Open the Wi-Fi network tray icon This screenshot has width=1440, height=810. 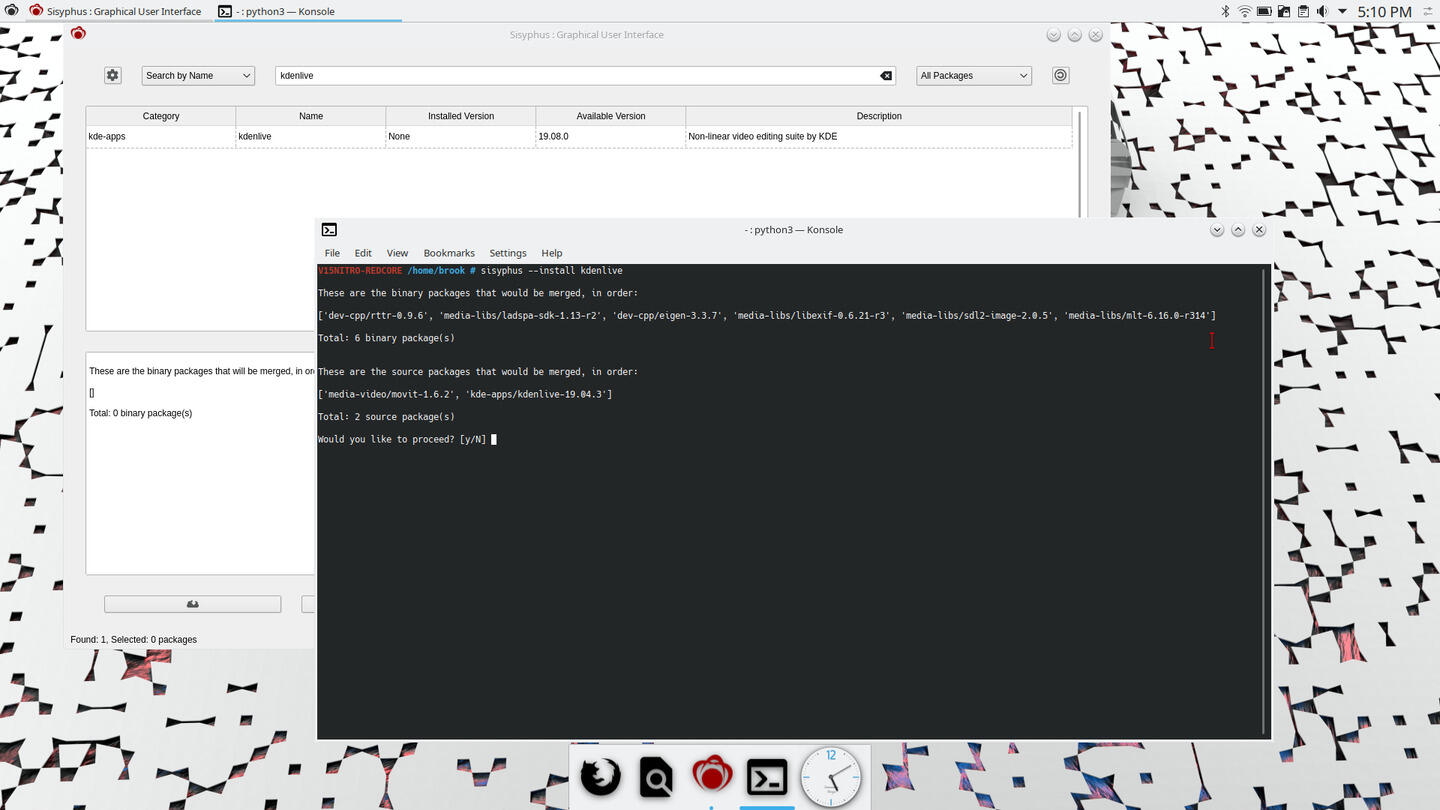(x=1245, y=11)
